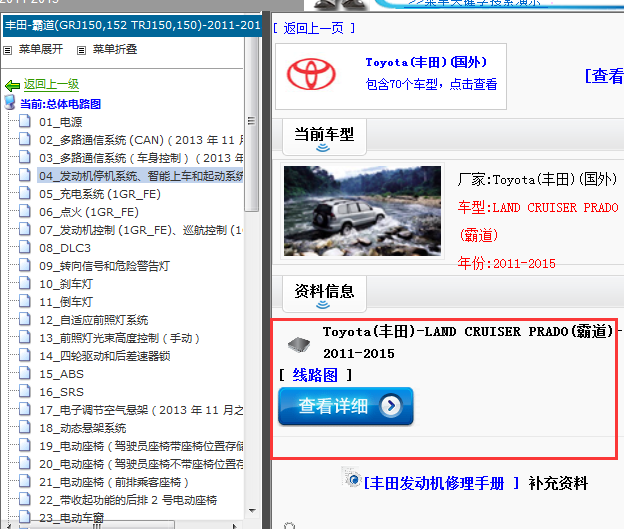Screen dimensions: 624x529
Task: Select 04_发动机停机系统 item
Action: 141,176
